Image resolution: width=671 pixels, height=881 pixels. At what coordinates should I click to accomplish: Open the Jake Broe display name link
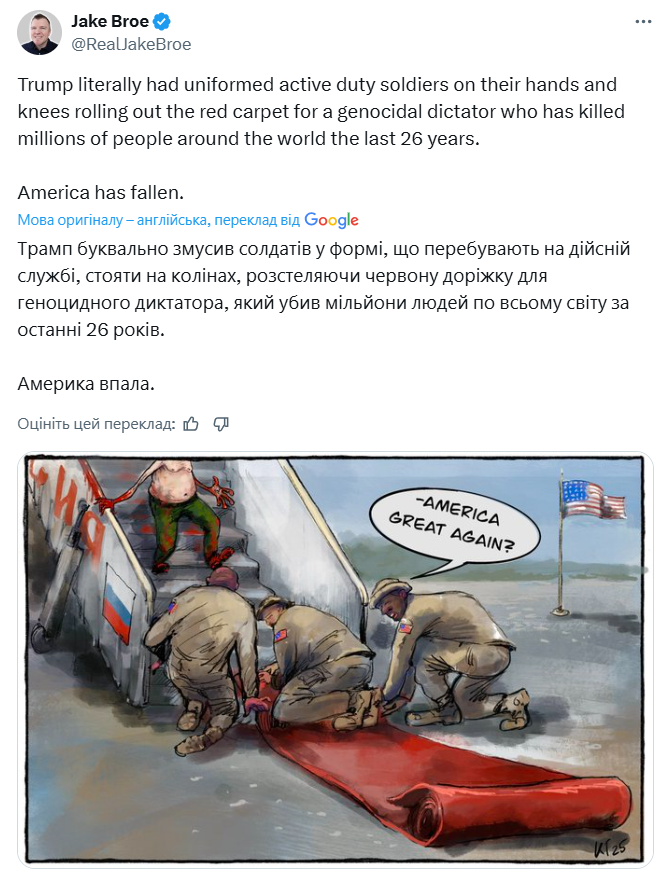[107, 22]
